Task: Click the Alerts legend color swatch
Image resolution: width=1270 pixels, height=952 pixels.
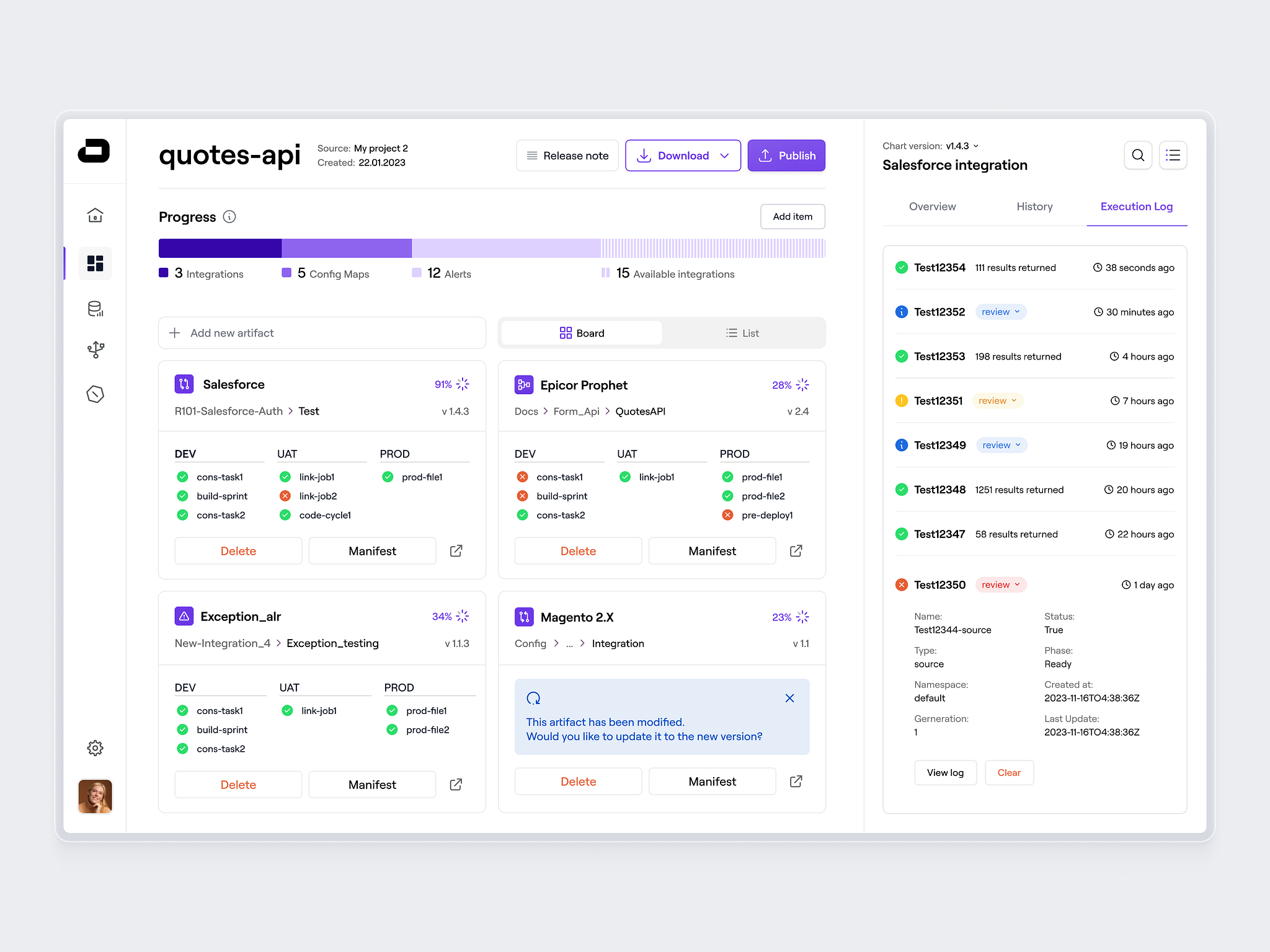Action: pyautogui.click(x=417, y=273)
